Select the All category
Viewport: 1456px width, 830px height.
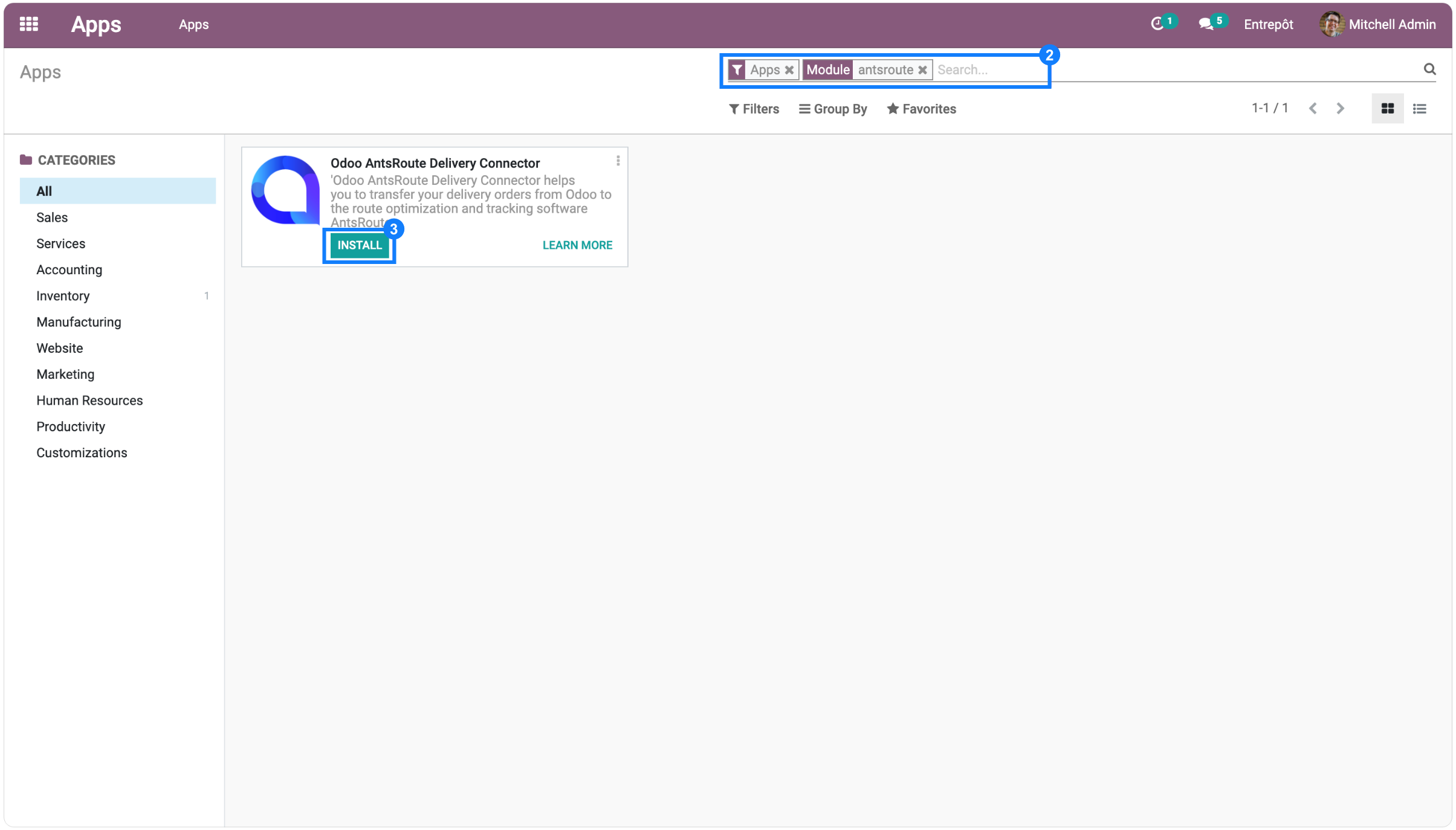(x=117, y=191)
